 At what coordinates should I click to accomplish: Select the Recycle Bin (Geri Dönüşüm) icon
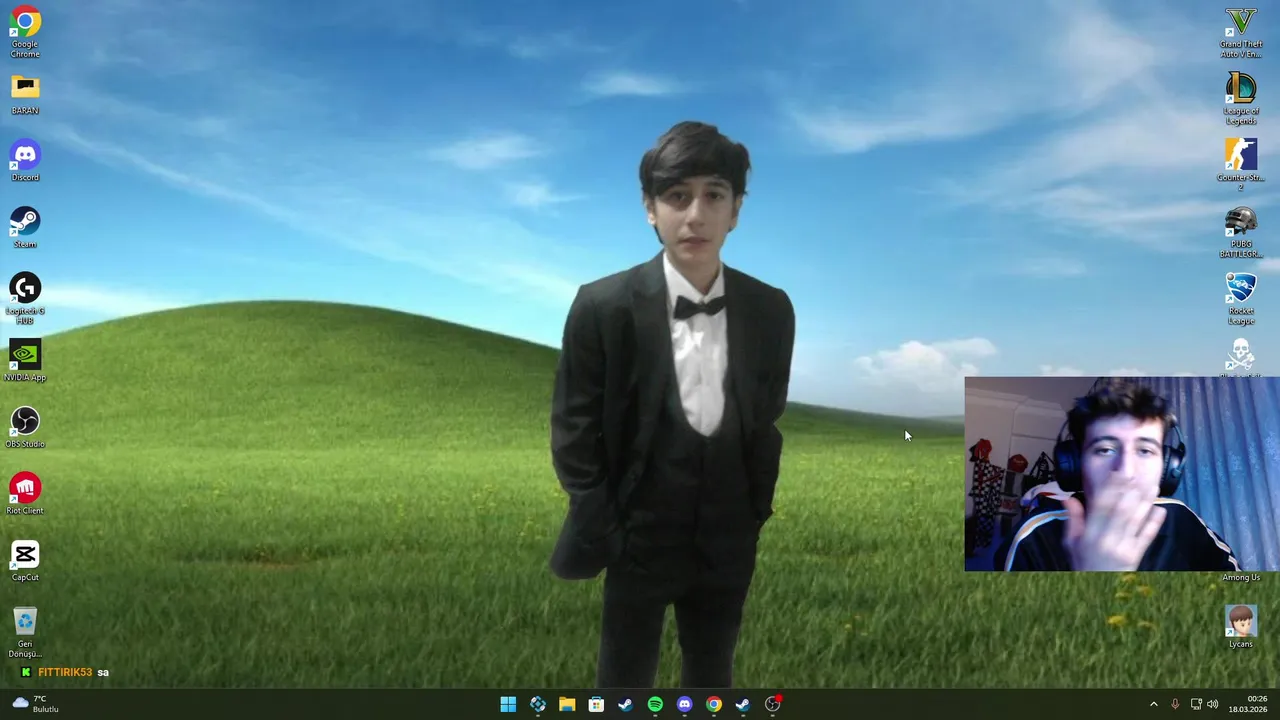pyautogui.click(x=25, y=632)
